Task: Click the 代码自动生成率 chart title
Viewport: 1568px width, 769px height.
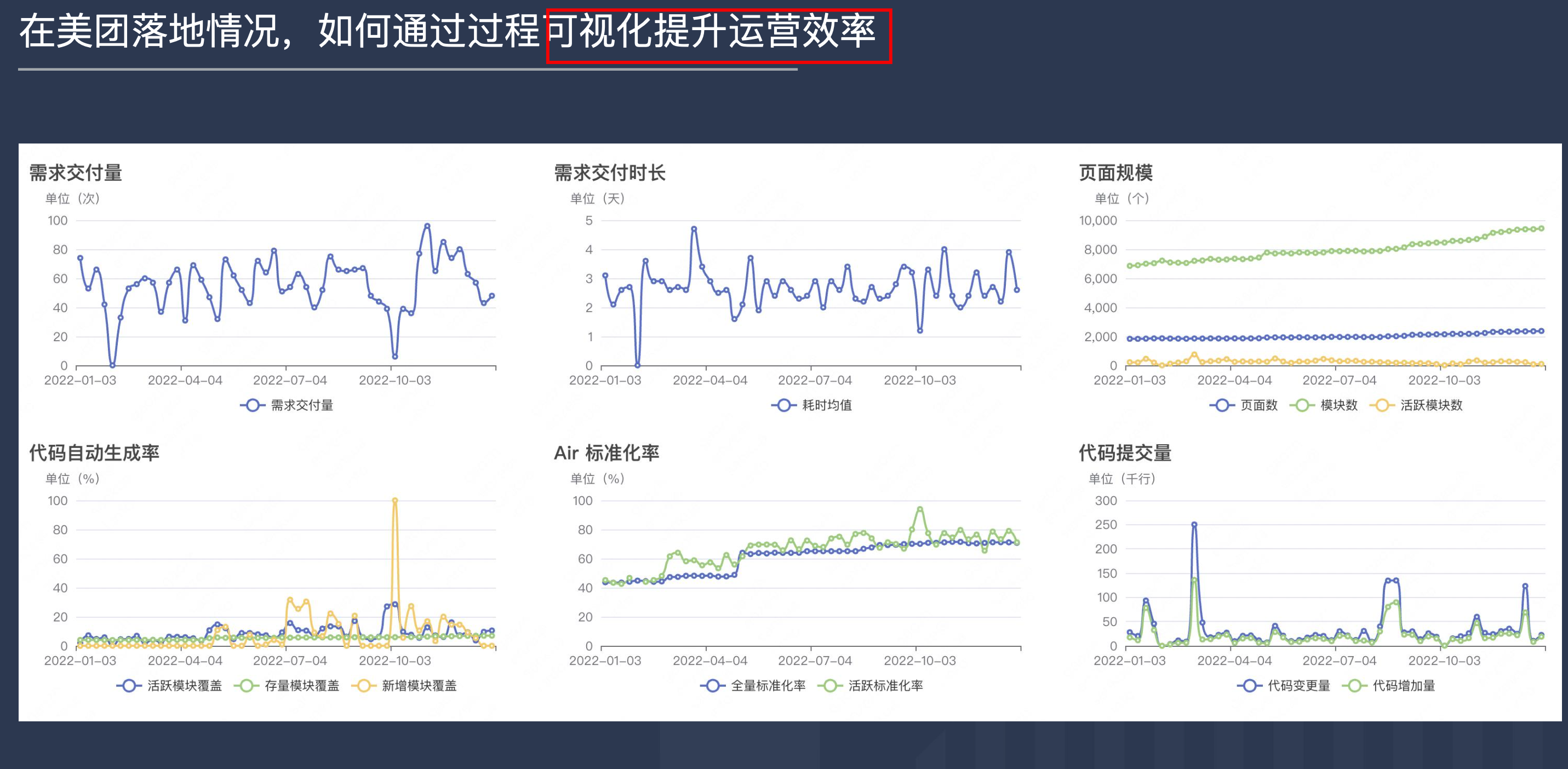Action: (94, 452)
